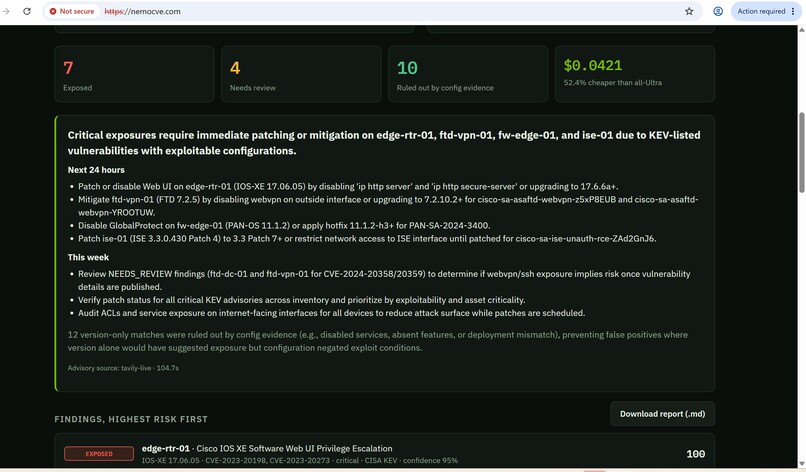Click the scrollbar up arrow
Viewport: 806px width, 472px height.
click(801, 30)
